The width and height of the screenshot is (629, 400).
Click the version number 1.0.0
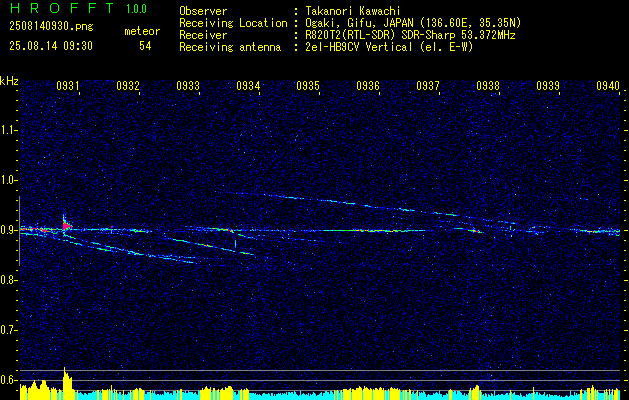pyautogui.click(x=136, y=9)
